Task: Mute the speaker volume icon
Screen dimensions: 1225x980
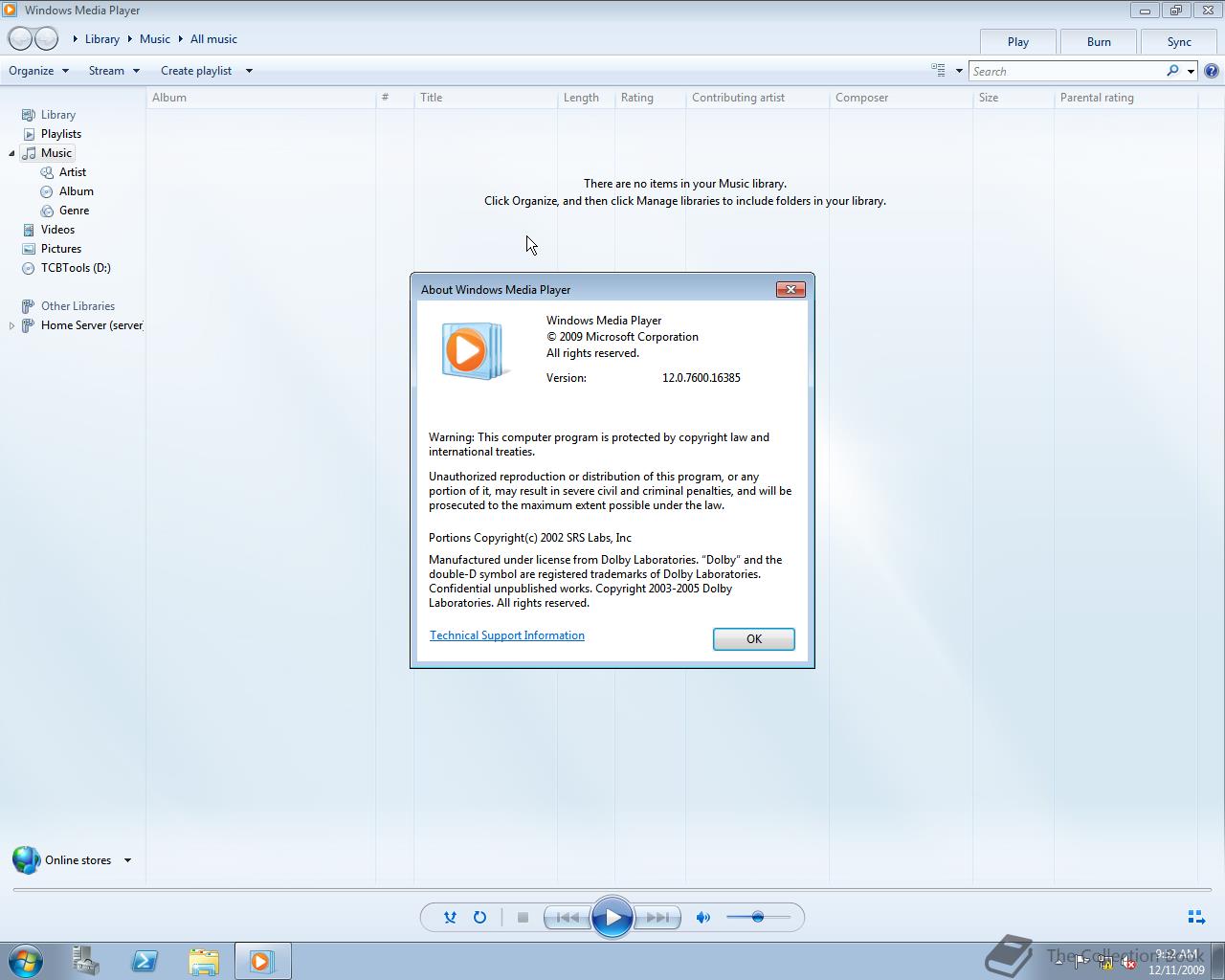Action: (x=703, y=917)
